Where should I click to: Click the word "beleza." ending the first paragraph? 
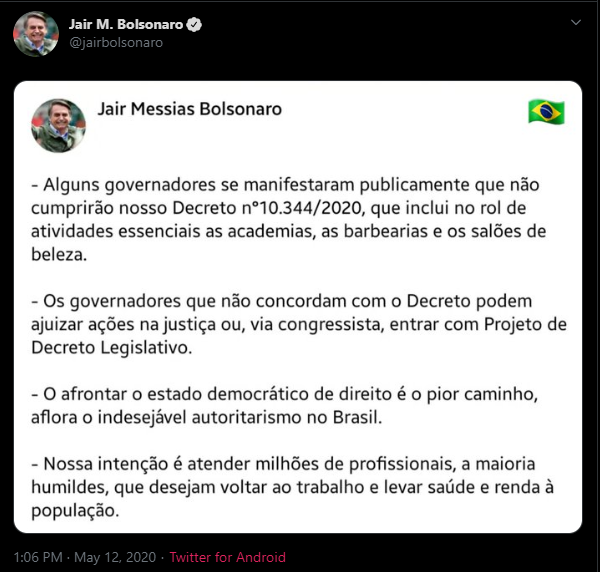coord(59,254)
